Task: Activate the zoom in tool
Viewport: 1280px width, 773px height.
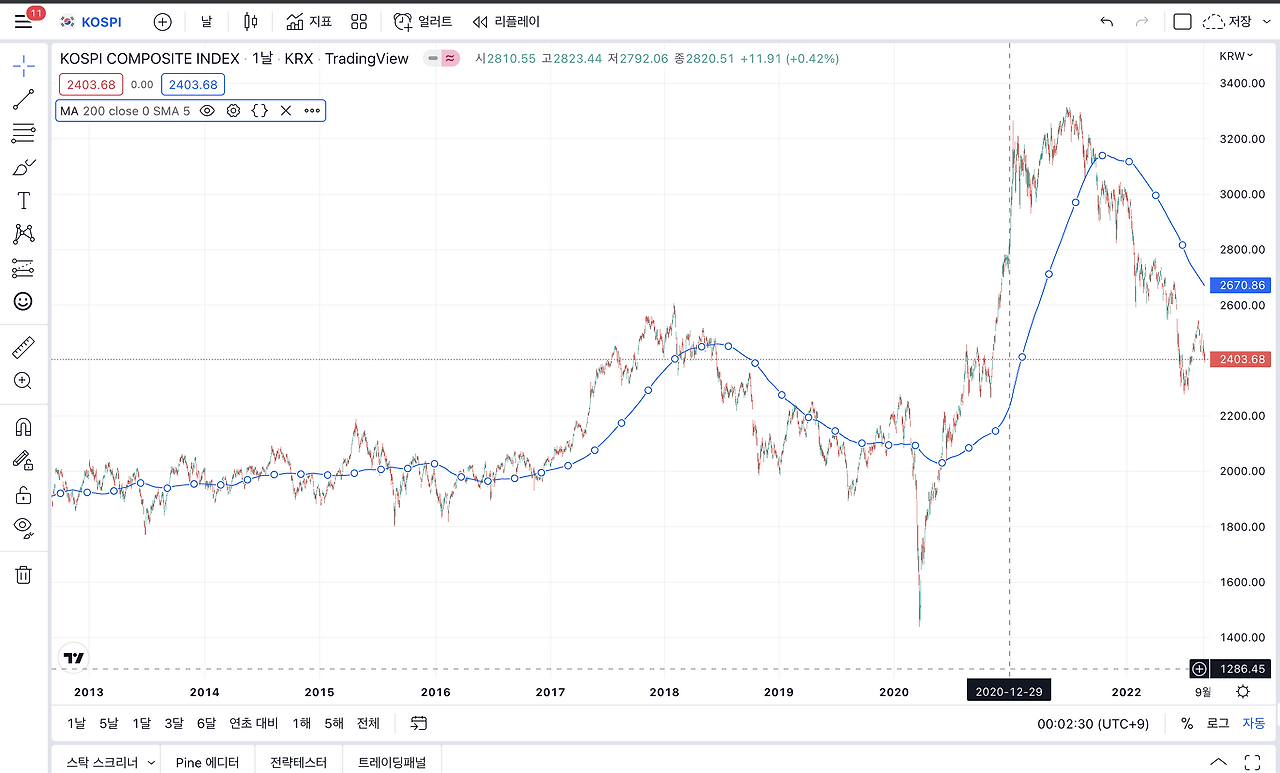Action: 24,381
